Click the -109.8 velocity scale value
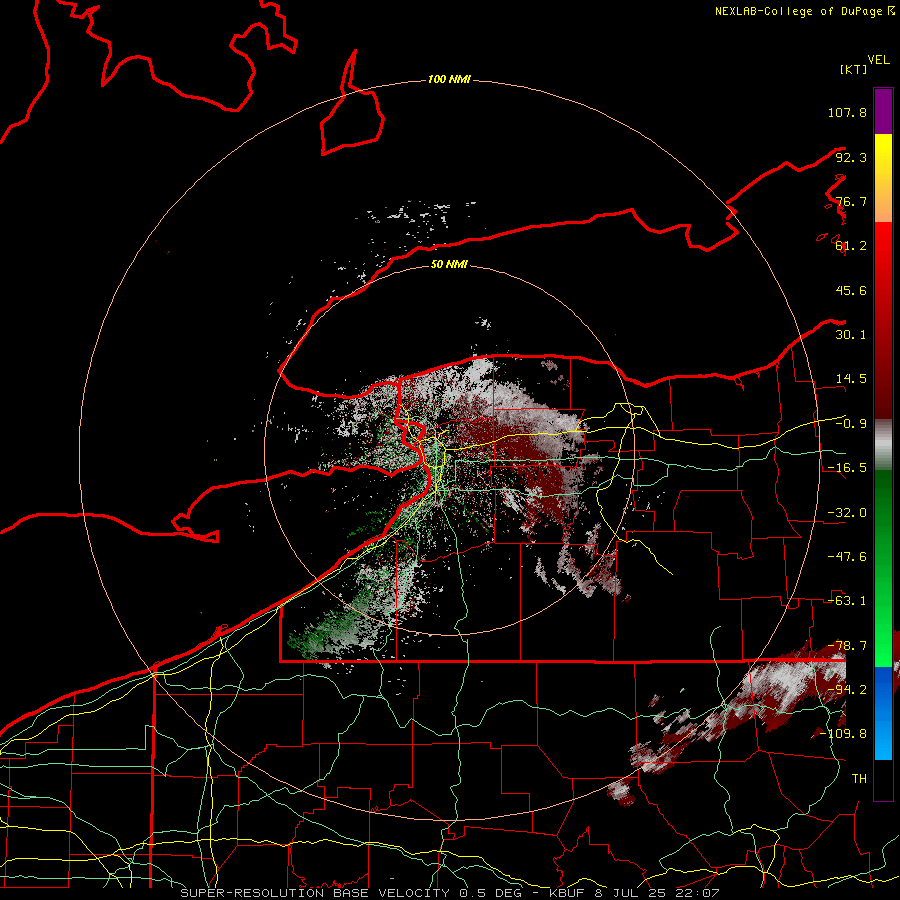Viewport: 900px width, 900px height. [x=843, y=734]
